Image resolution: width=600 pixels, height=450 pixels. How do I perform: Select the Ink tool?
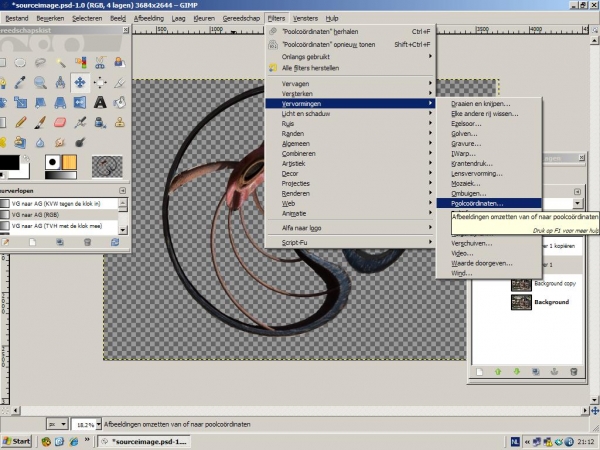coord(100,122)
